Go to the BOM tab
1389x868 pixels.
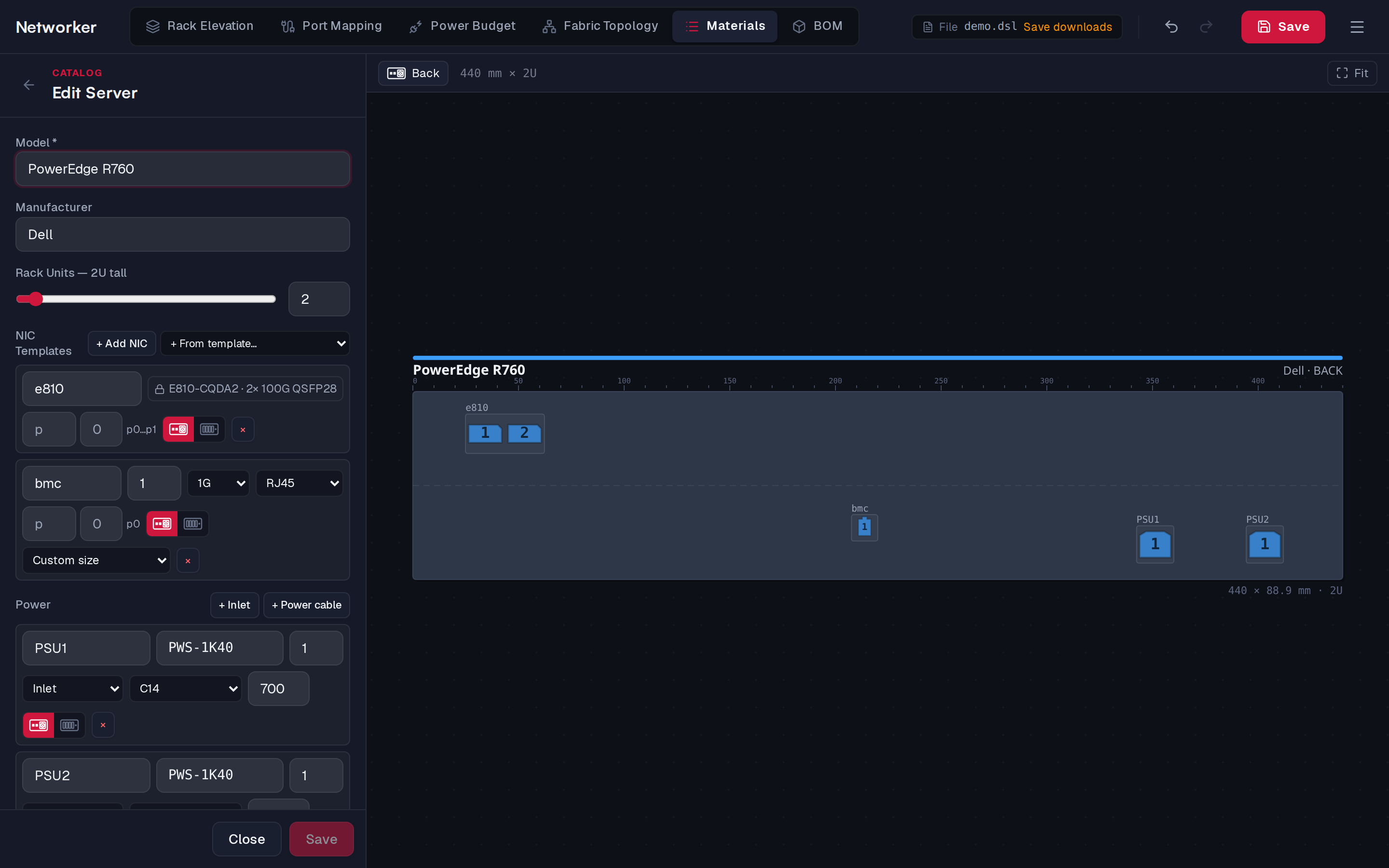click(818, 27)
